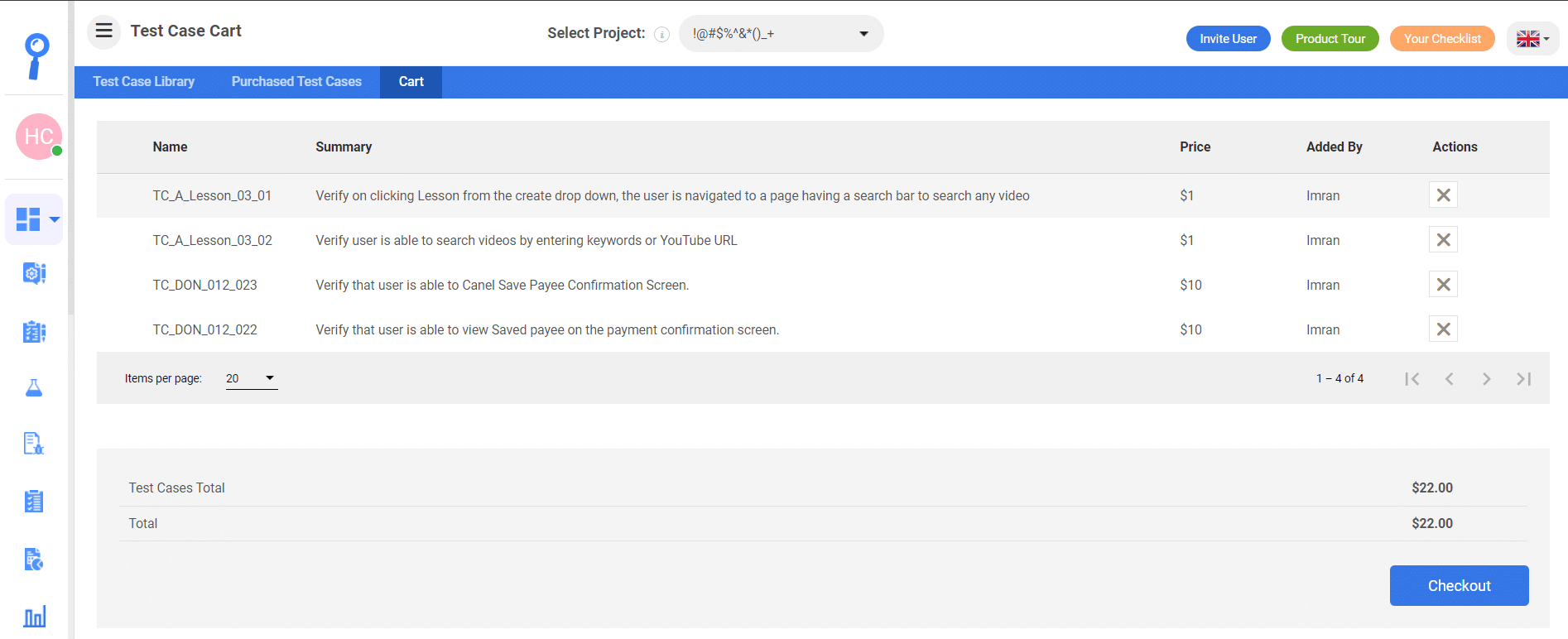1568x639 pixels.
Task: Click the Summary column header
Action: [x=344, y=147]
